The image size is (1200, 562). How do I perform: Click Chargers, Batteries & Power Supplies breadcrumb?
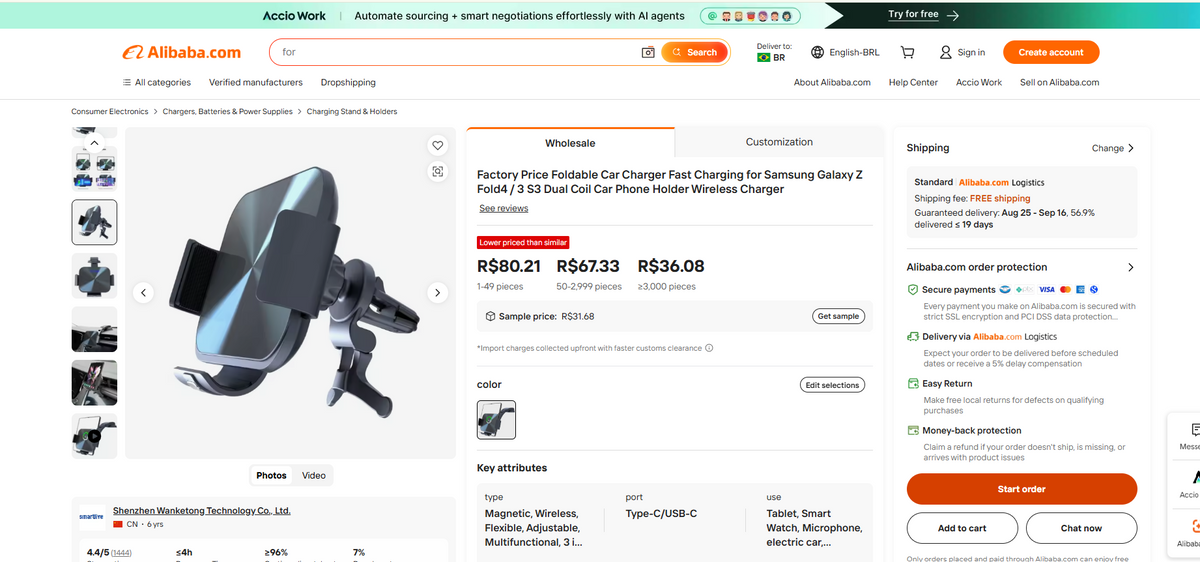click(x=227, y=111)
